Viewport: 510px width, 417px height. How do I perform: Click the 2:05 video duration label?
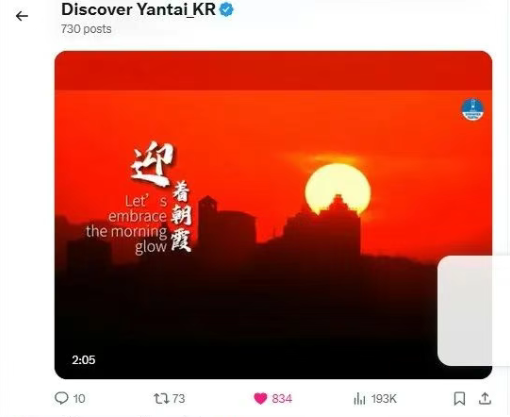83,360
